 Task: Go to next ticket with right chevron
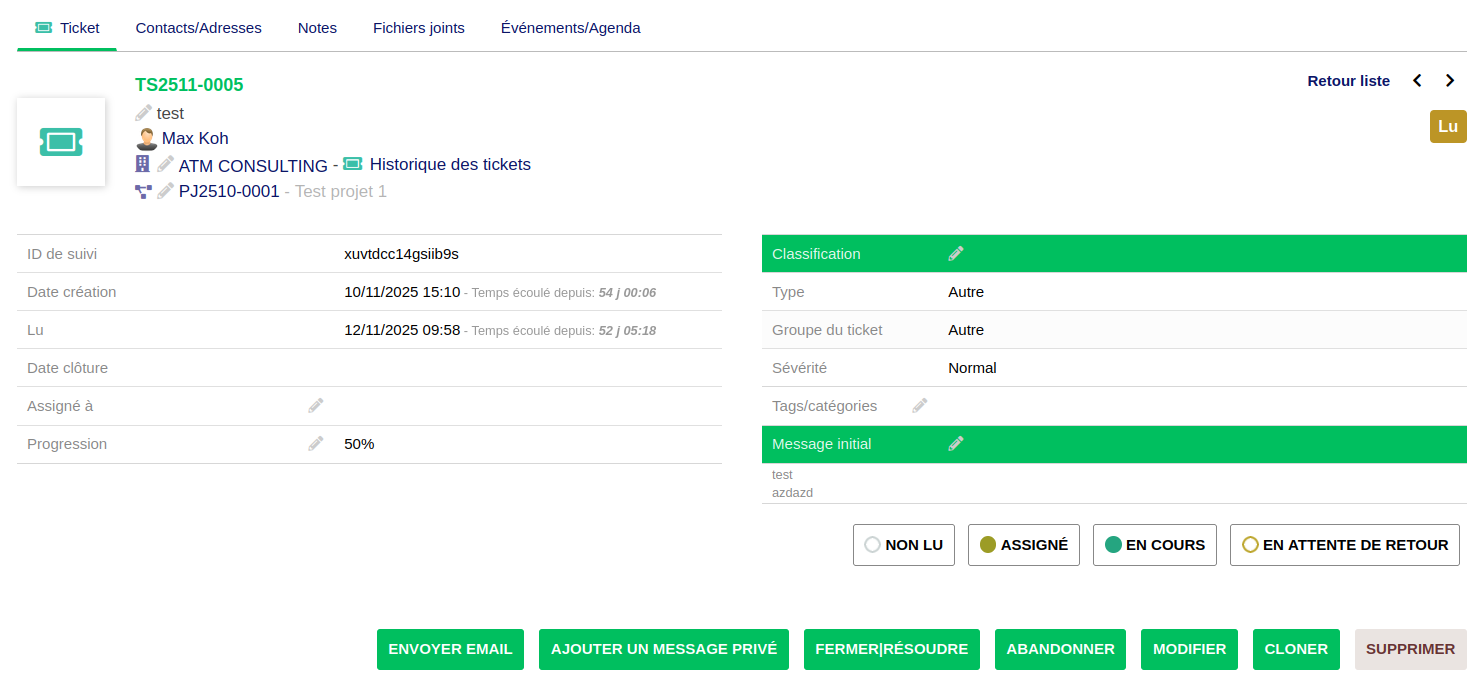click(1450, 81)
